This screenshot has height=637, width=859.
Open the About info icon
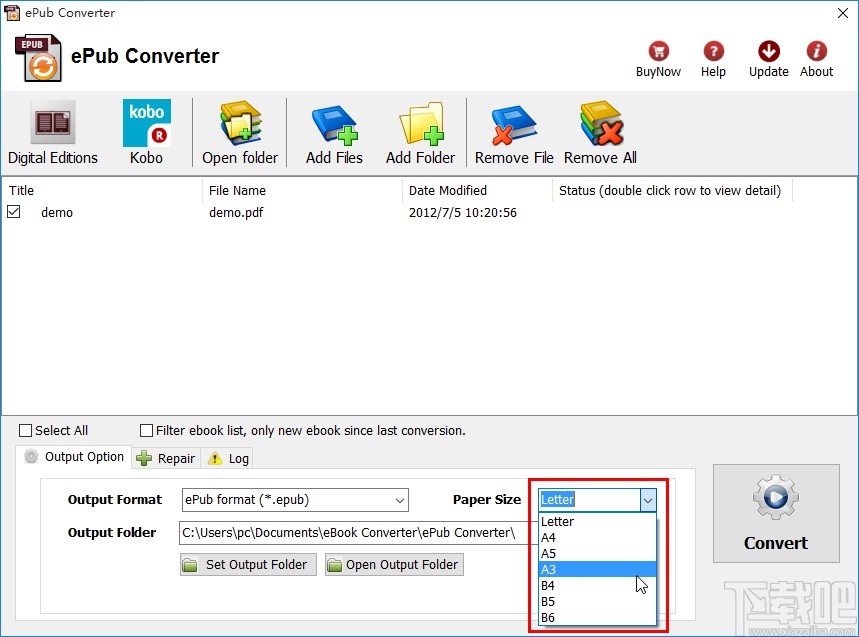coord(816,59)
